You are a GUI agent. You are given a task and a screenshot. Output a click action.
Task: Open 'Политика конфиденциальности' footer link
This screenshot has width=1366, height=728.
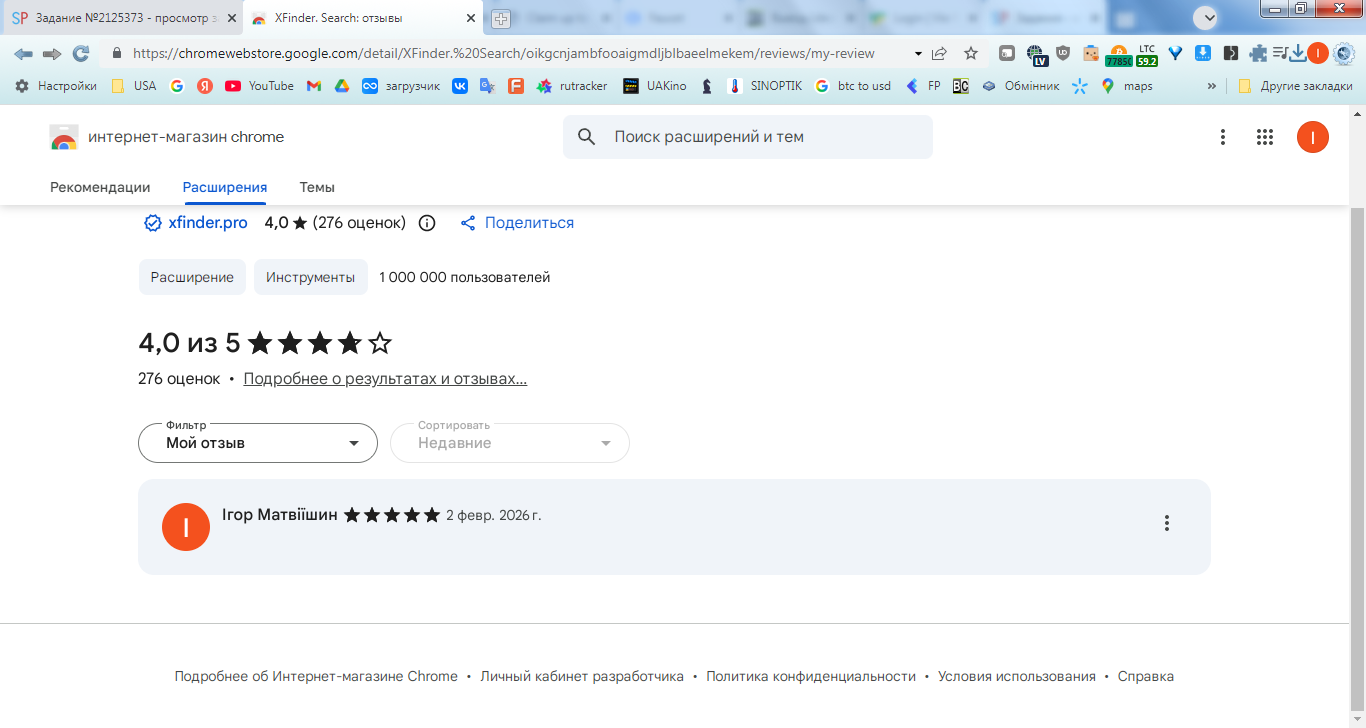click(811, 677)
